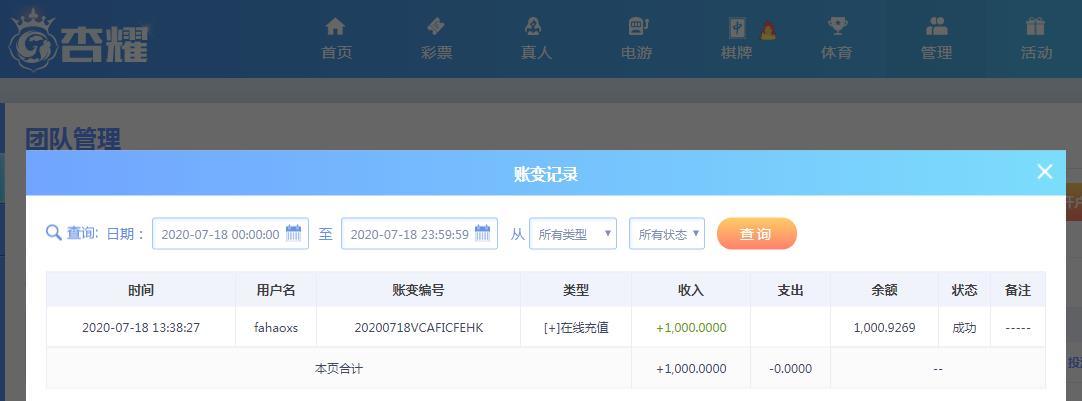This screenshot has height=401, width=1082.
Task: Click the 时间 column header
Action: tap(141, 291)
